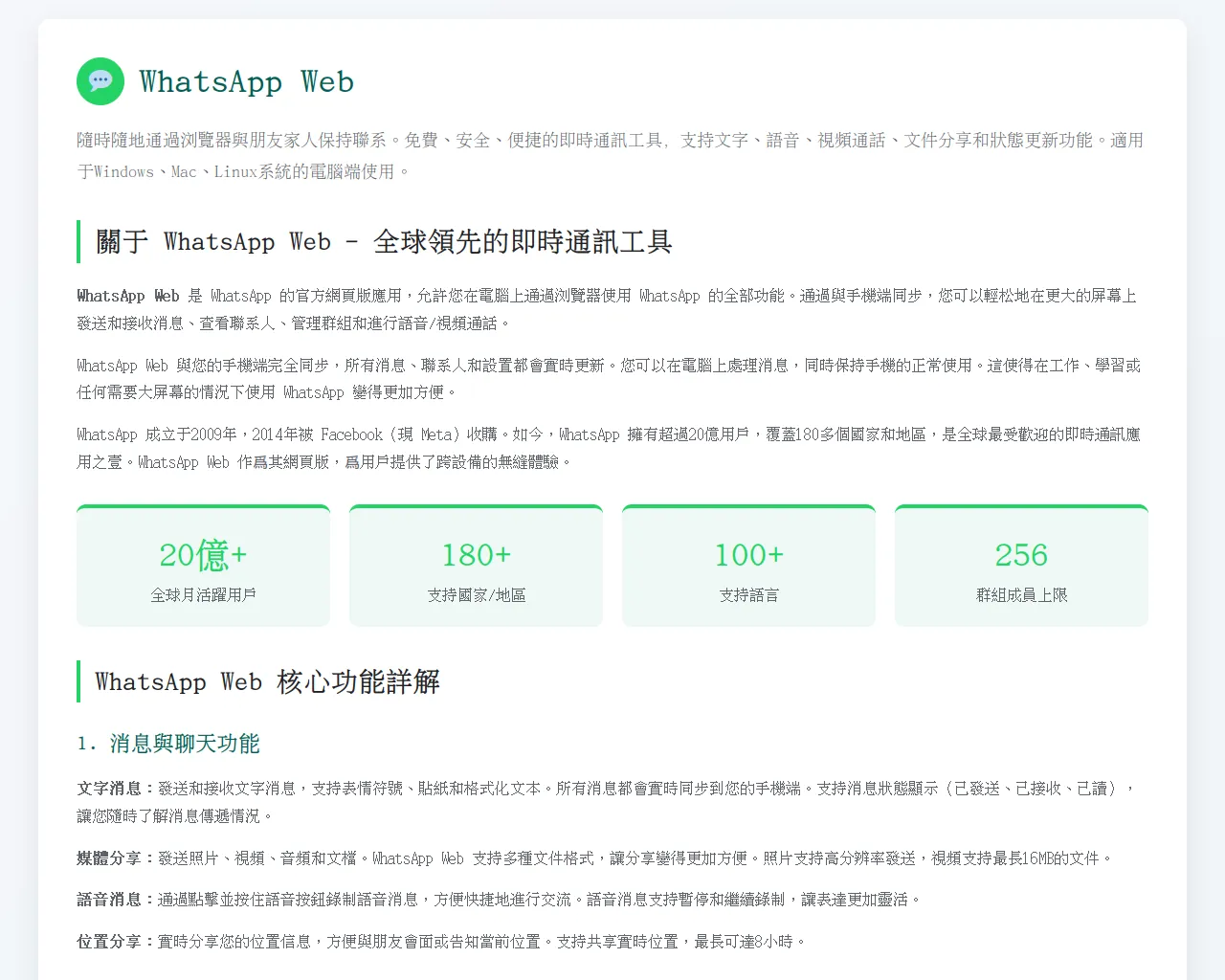The width and height of the screenshot is (1225, 980).
Task: Click the green WhatsApp chat bubble logo
Action: tap(100, 81)
